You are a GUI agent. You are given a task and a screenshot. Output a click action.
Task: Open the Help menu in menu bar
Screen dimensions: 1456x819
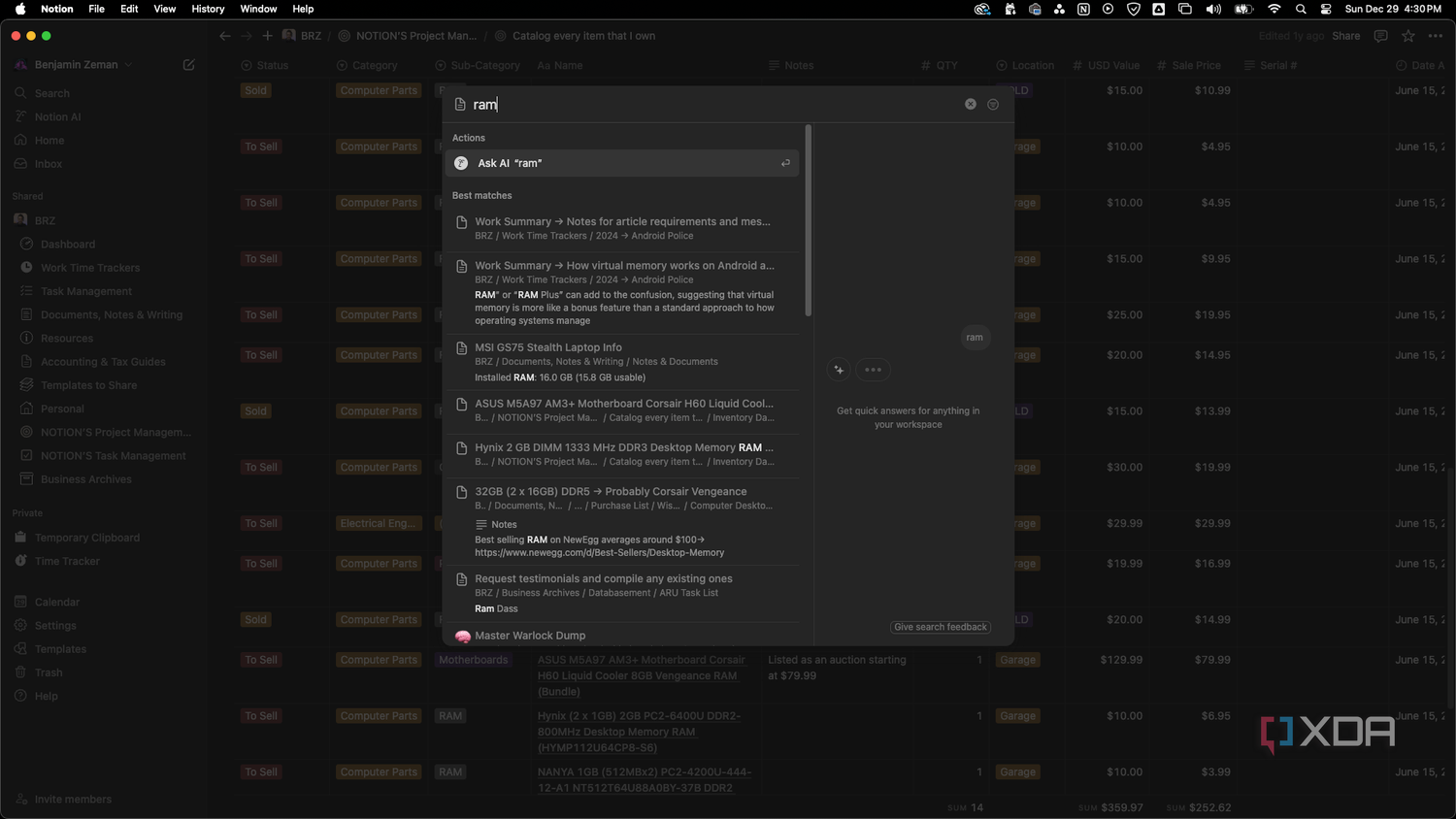coord(303,9)
